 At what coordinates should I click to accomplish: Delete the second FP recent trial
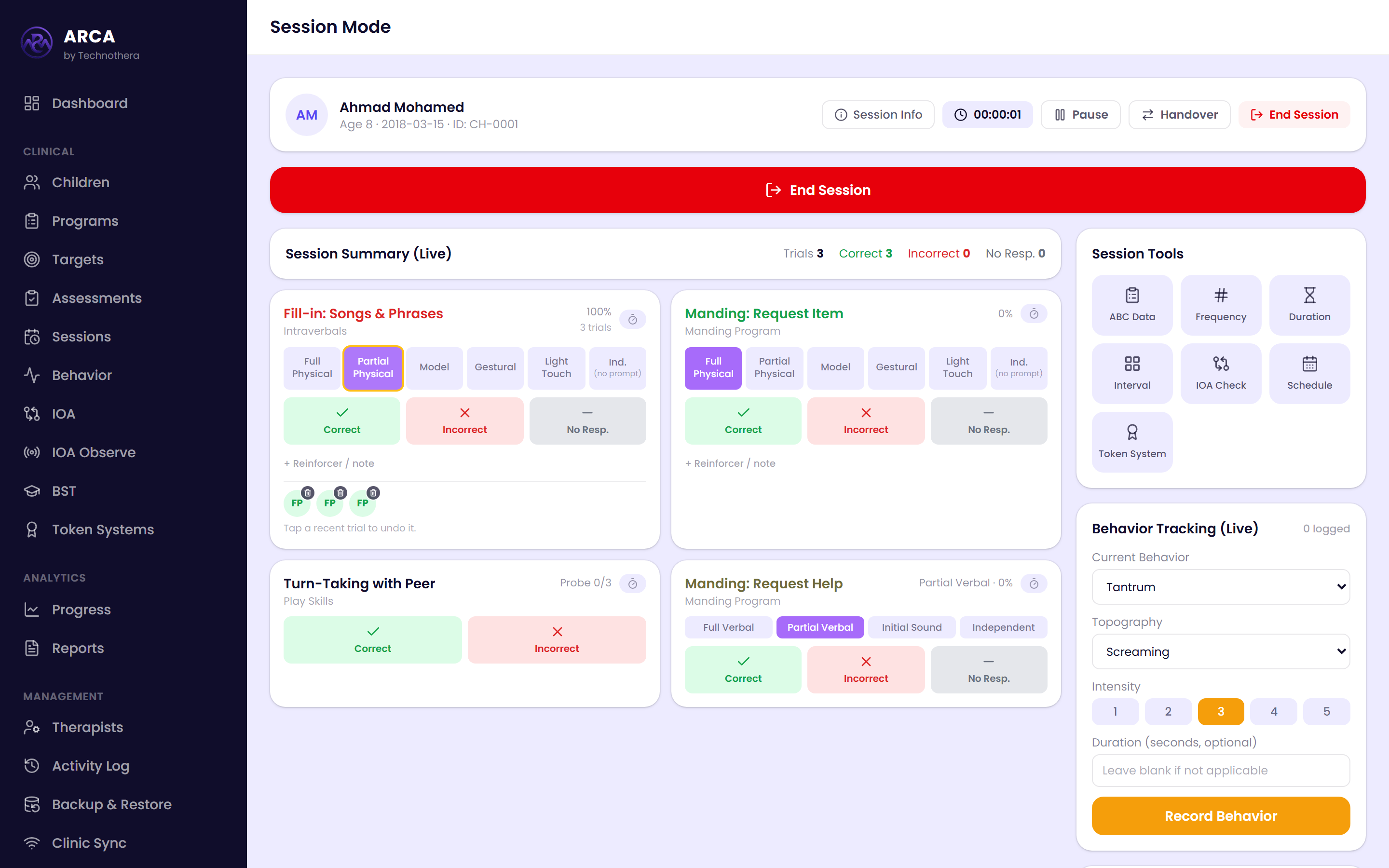[x=340, y=492]
